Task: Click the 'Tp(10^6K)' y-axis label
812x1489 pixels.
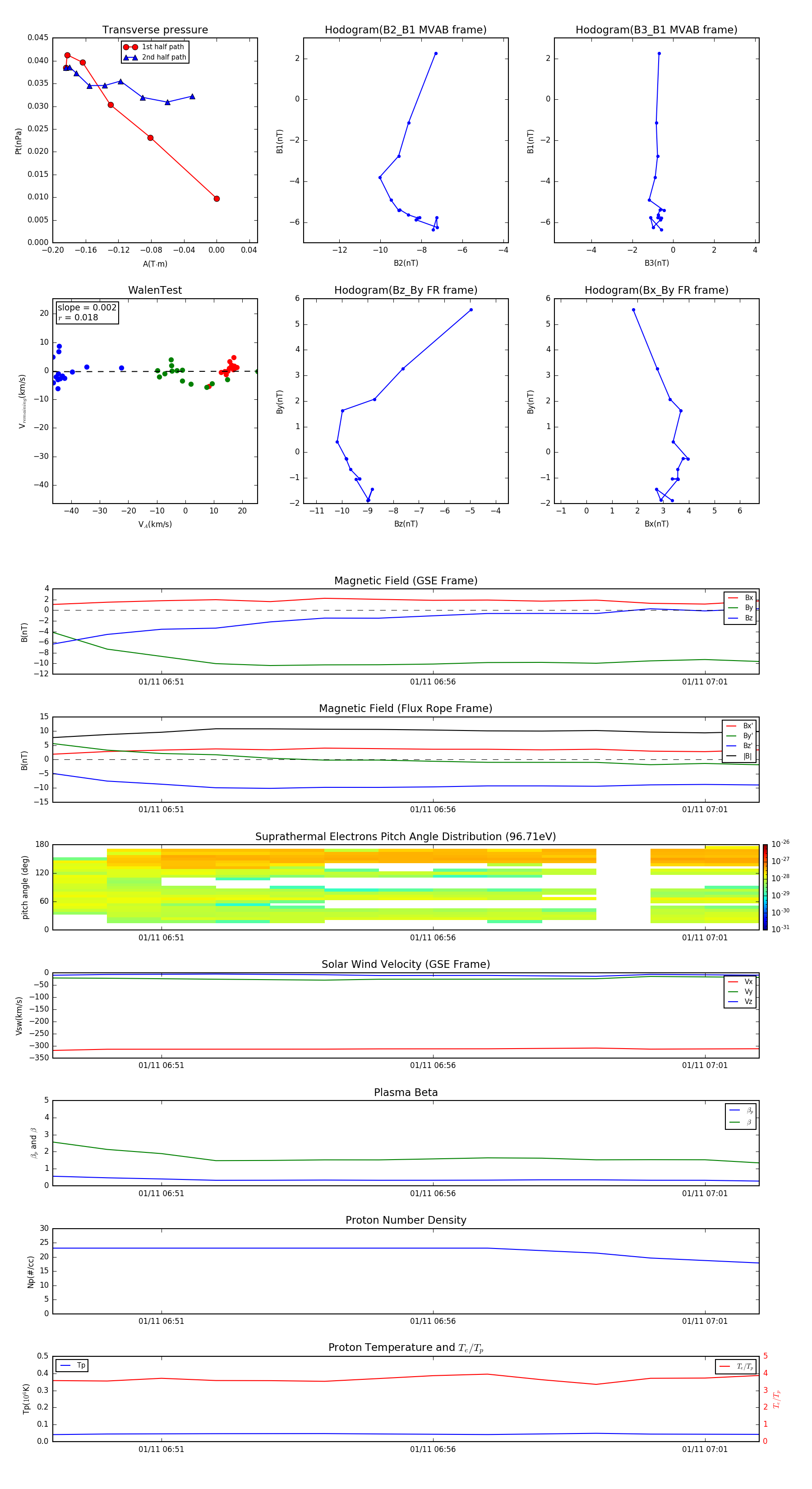Action: click(26, 1399)
